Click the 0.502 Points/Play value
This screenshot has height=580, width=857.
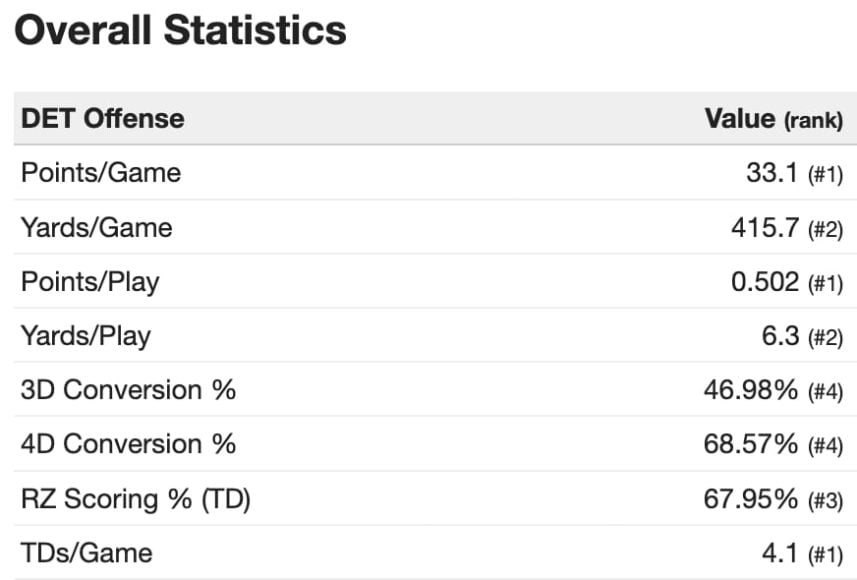pyautogui.click(x=765, y=282)
